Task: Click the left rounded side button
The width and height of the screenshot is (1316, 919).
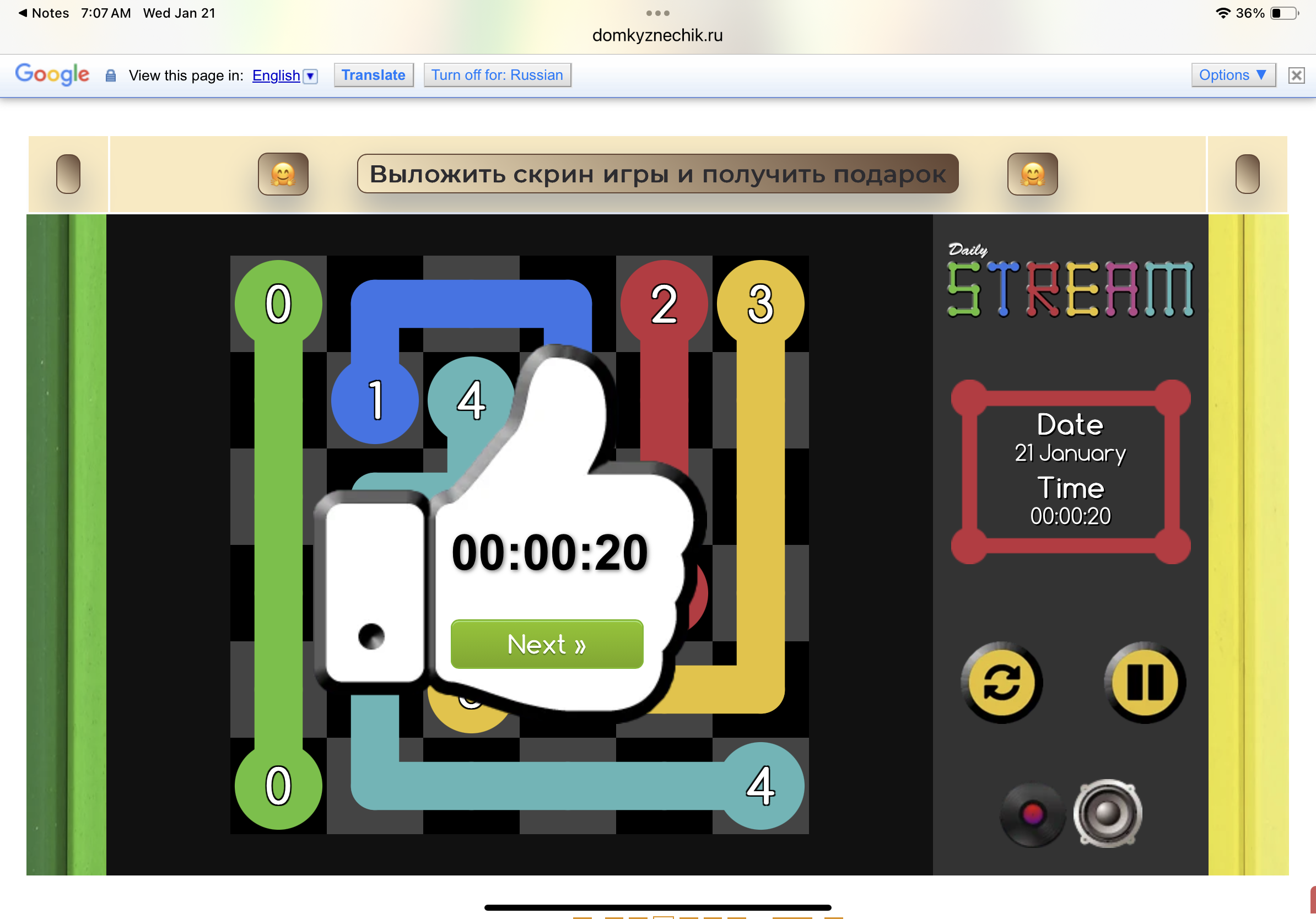Action: (x=68, y=174)
